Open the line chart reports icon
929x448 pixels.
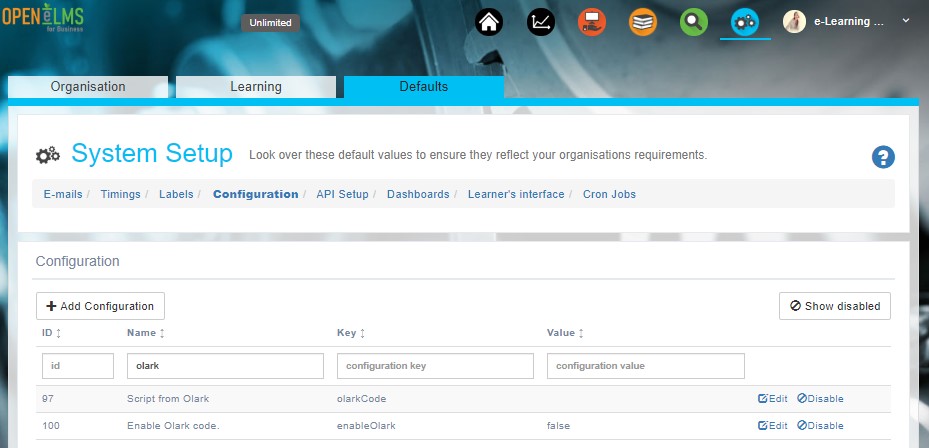[541, 21]
